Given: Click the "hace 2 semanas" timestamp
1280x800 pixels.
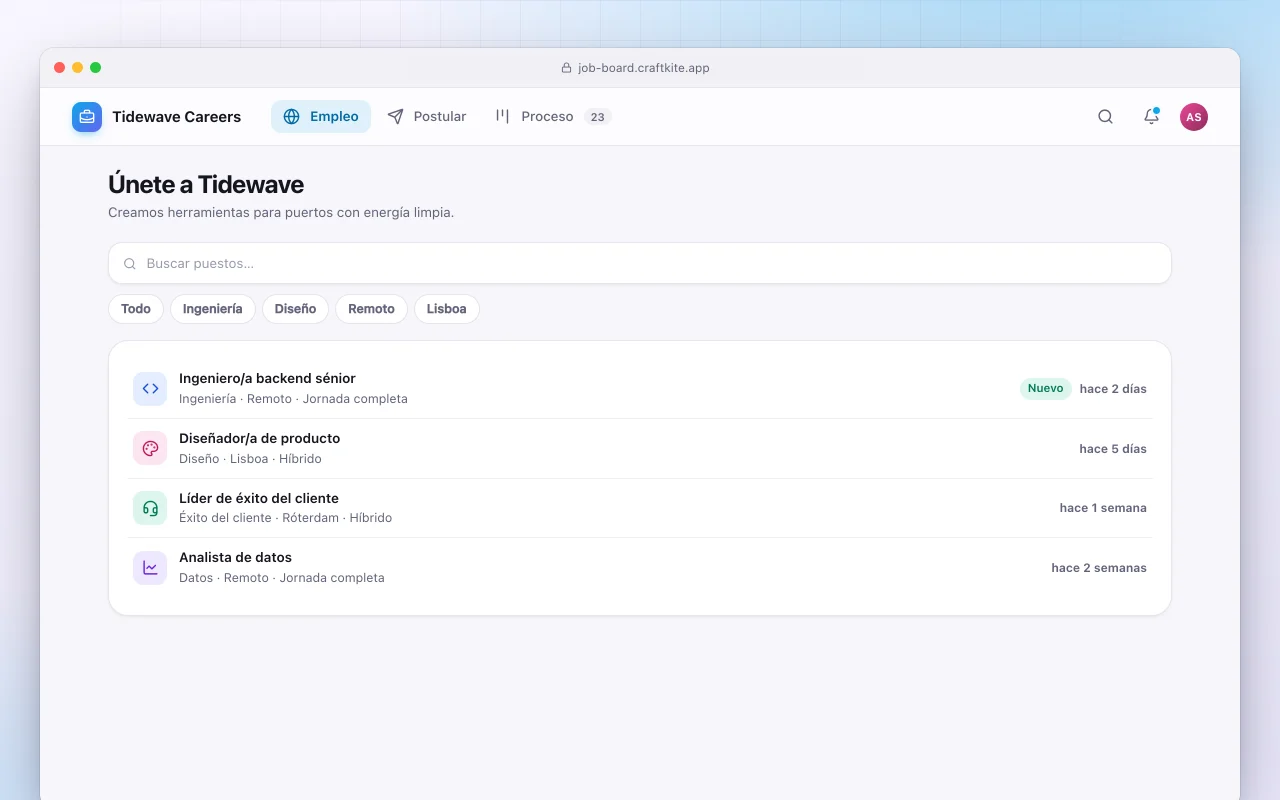Looking at the screenshot, I should (x=1099, y=568).
